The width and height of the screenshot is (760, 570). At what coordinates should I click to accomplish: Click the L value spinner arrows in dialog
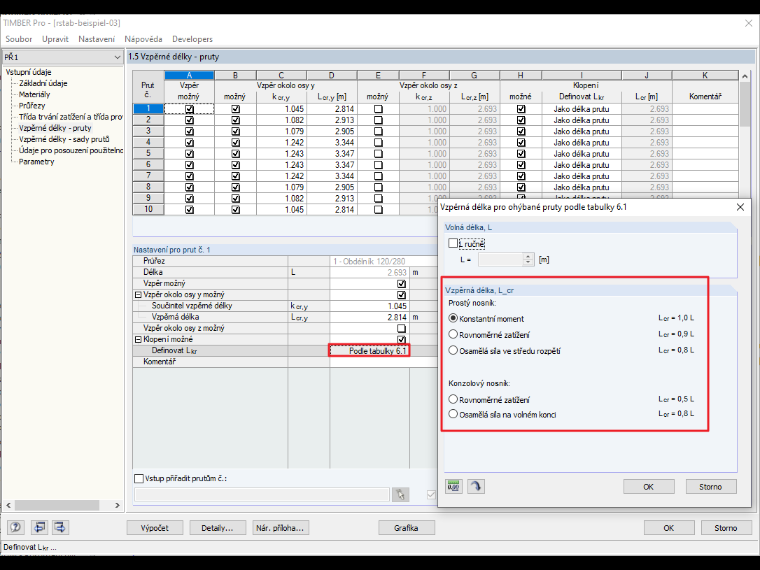pos(528,260)
